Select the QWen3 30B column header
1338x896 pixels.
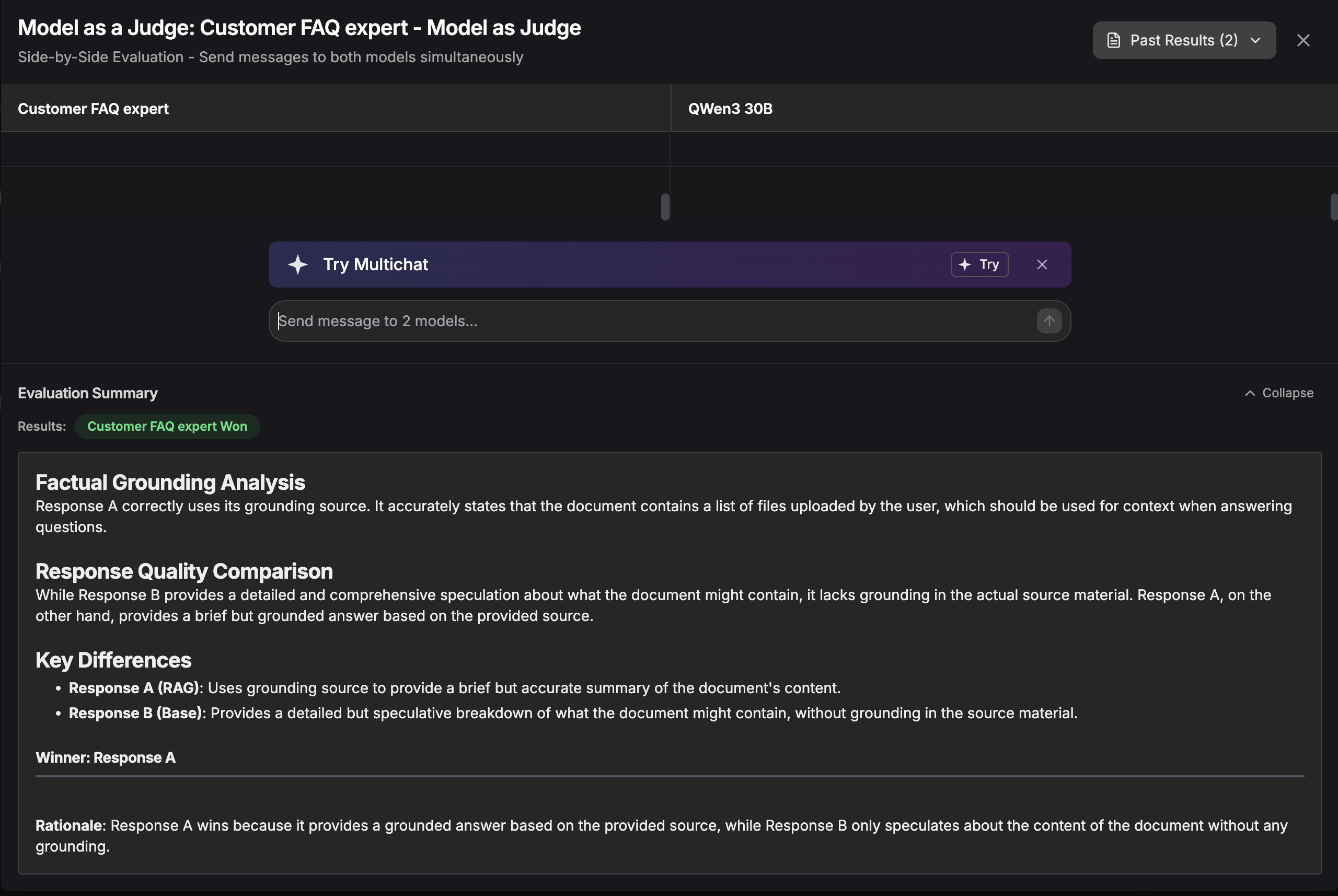pos(730,109)
